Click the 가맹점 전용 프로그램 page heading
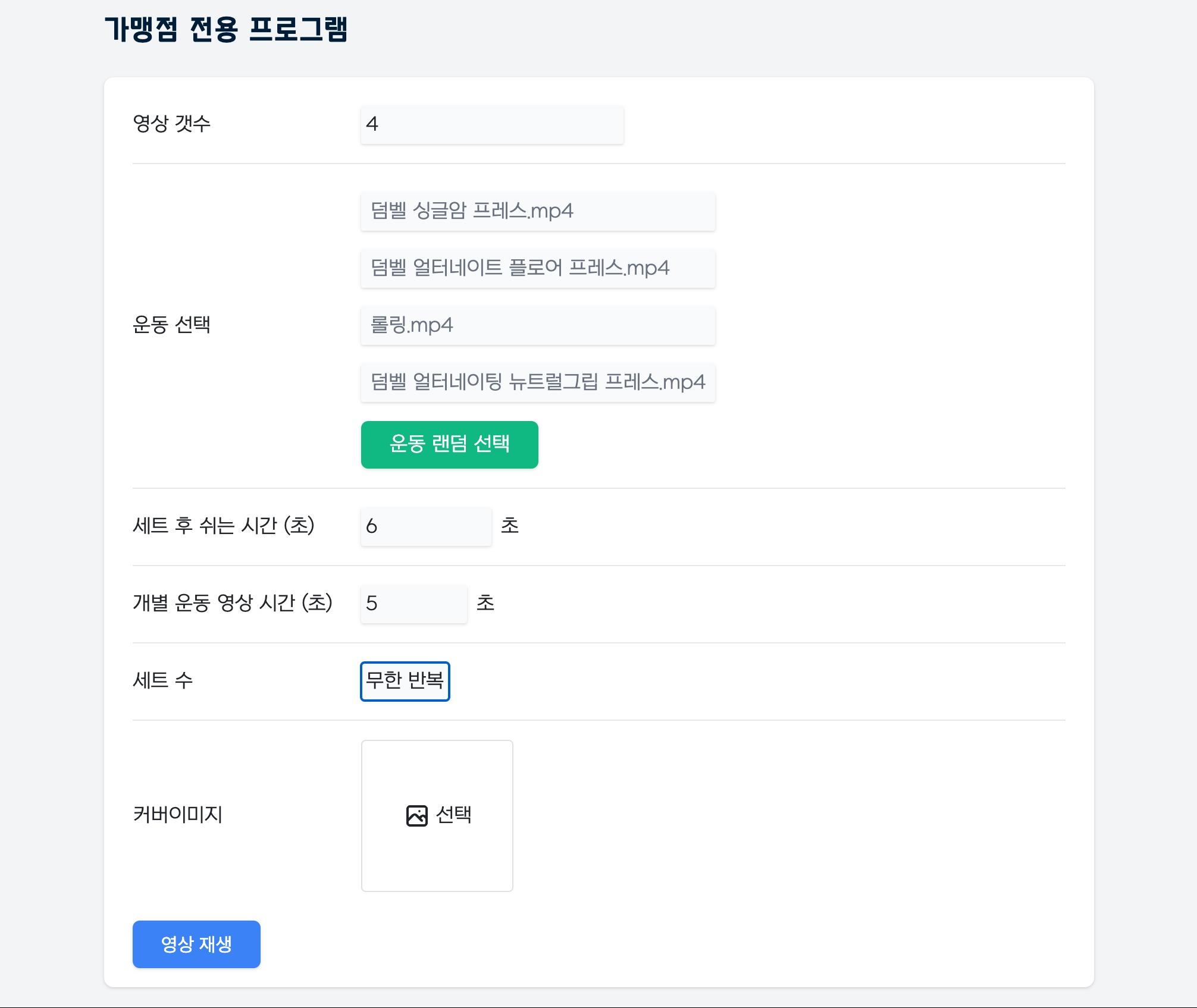Image resolution: width=1197 pixels, height=1008 pixels. [x=226, y=30]
